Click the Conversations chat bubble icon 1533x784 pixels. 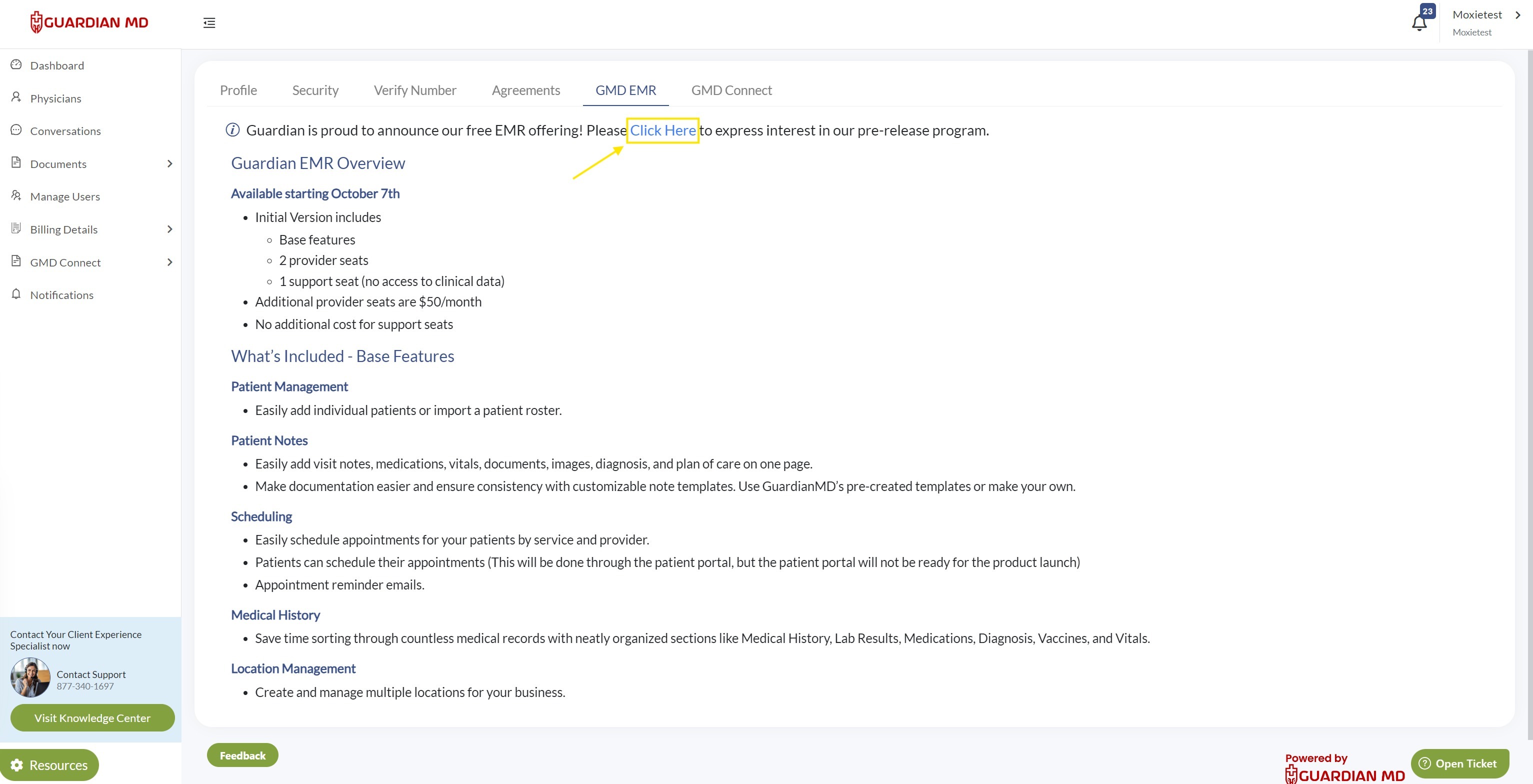[16, 130]
